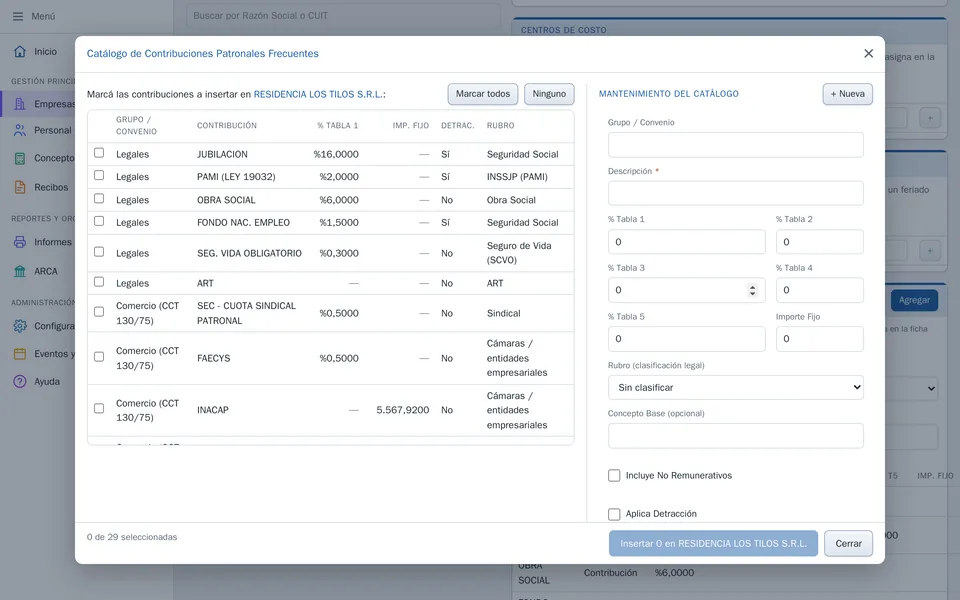Click the Importe Fijo input

(820, 339)
